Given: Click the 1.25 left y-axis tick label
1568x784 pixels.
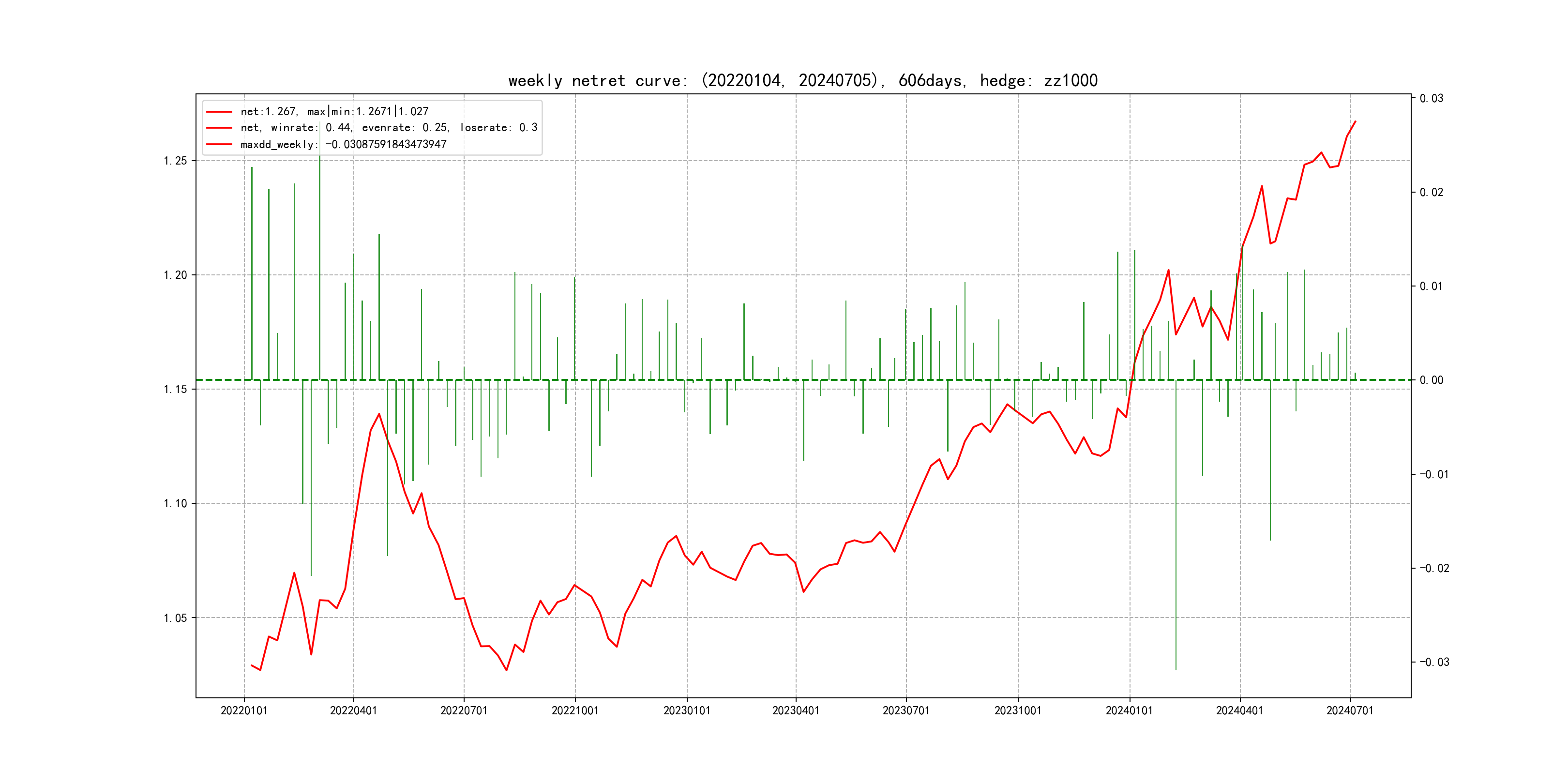Looking at the screenshot, I should coord(175,161).
